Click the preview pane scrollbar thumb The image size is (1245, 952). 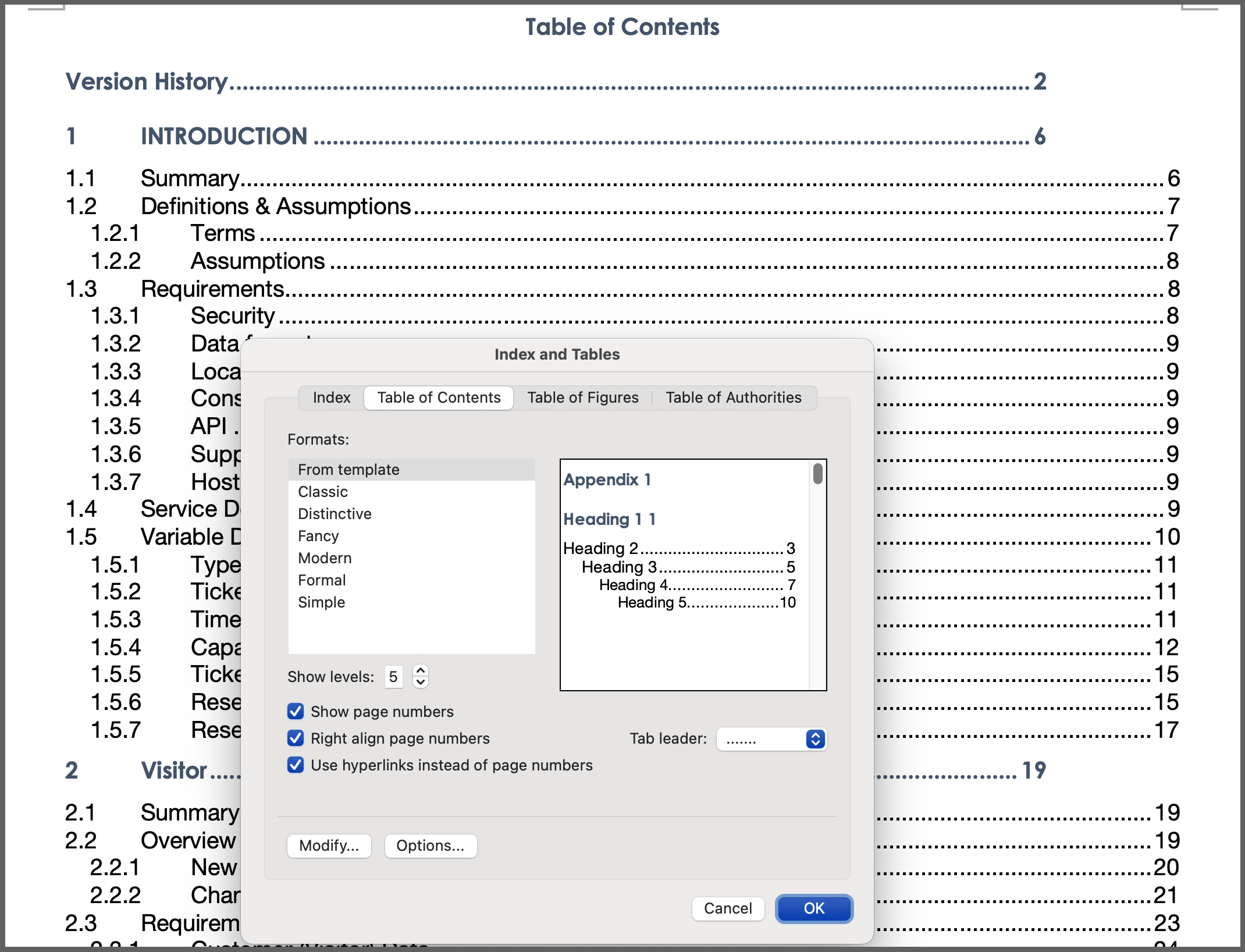click(x=817, y=474)
